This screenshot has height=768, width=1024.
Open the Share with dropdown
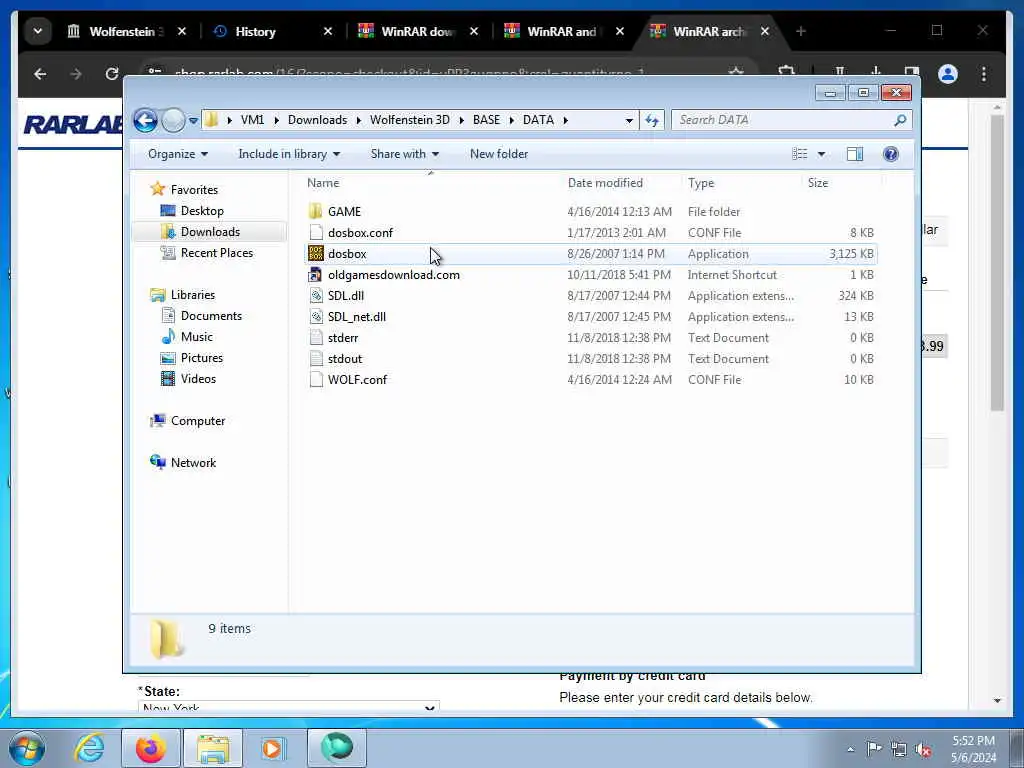(404, 154)
